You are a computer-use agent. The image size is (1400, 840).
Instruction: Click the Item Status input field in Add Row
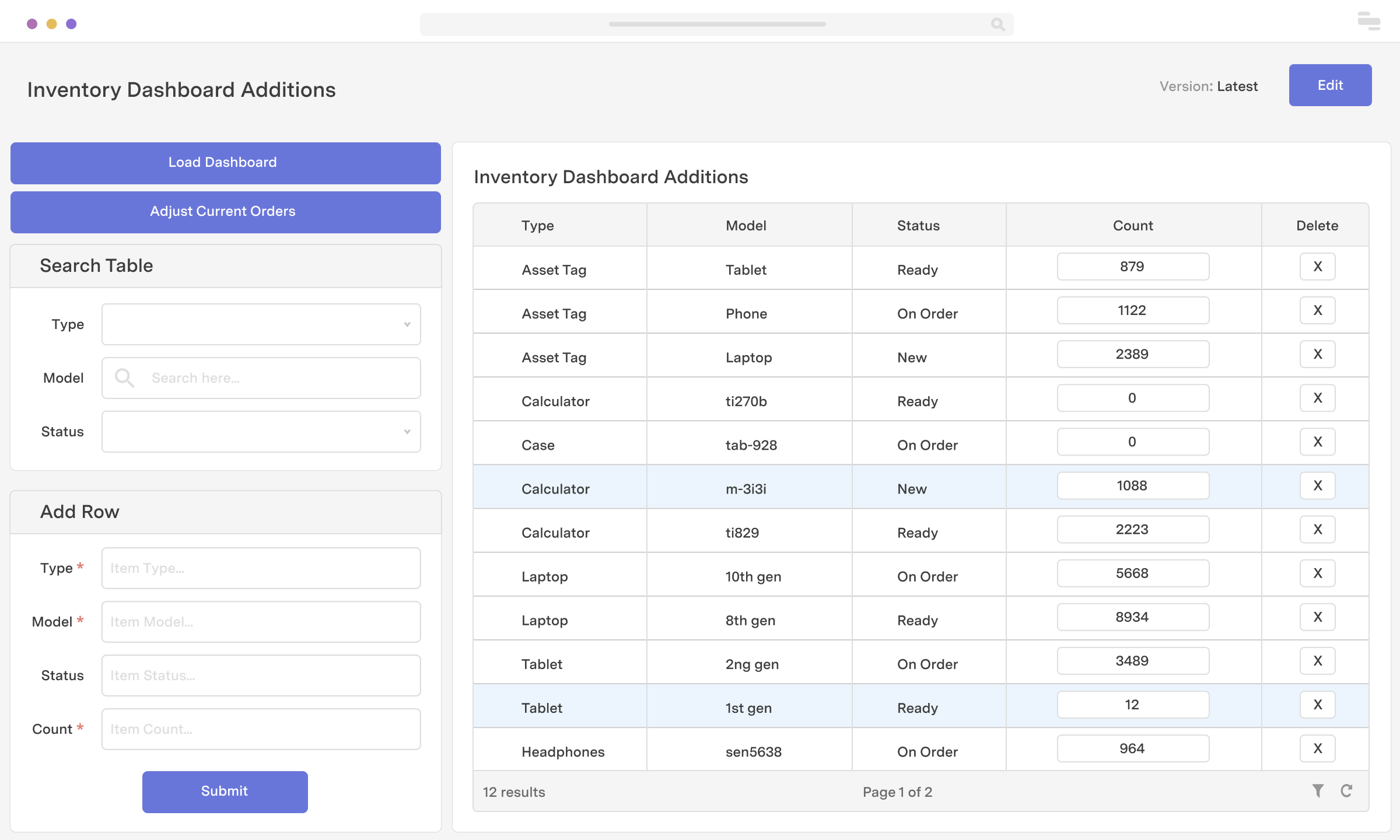point(262,675)
